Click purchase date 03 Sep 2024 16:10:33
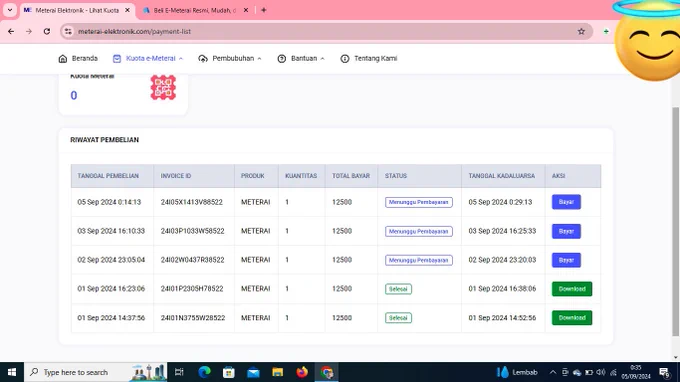680x382 pixels. (x=111, y=231)
